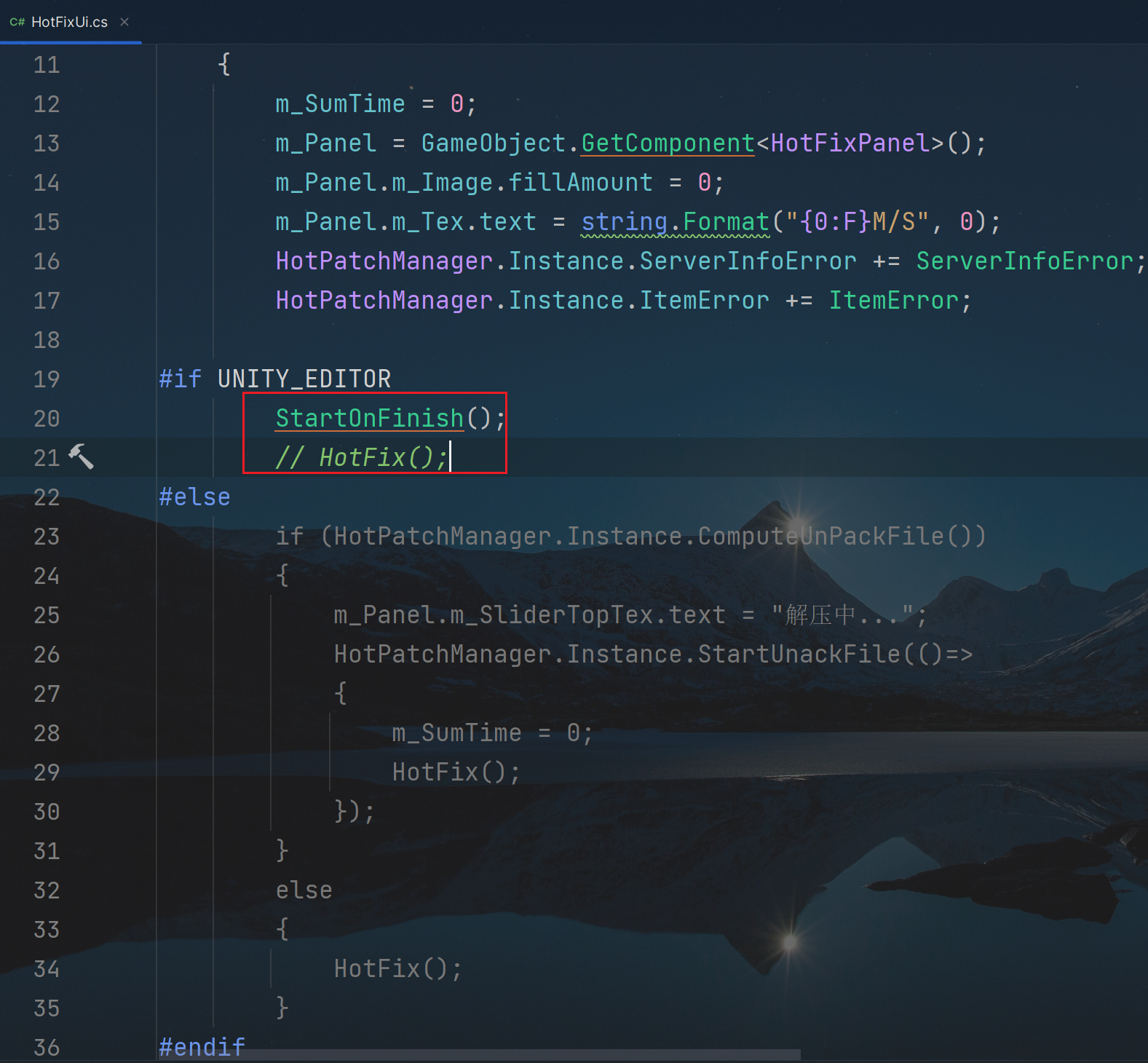
Task: Click the StartOnFinish call on line 20
Action: tap(369, 419)
